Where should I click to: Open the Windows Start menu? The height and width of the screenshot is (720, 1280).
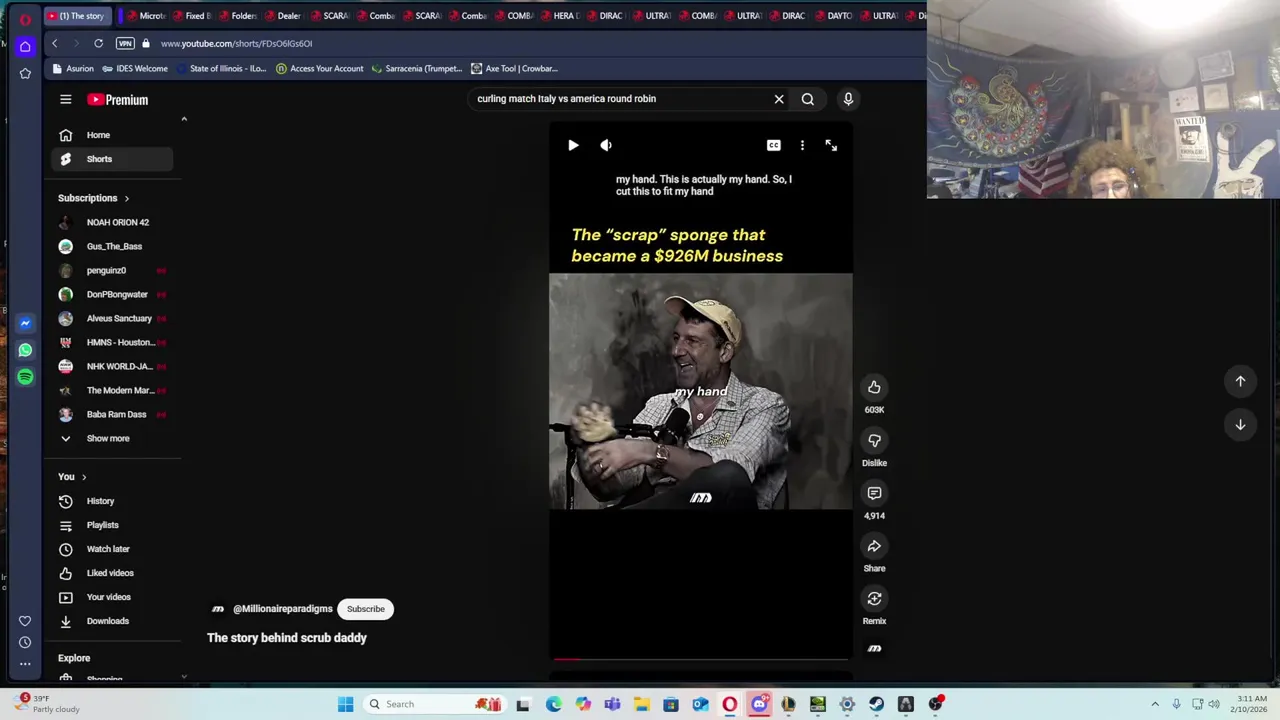click(x=345, y=704)
